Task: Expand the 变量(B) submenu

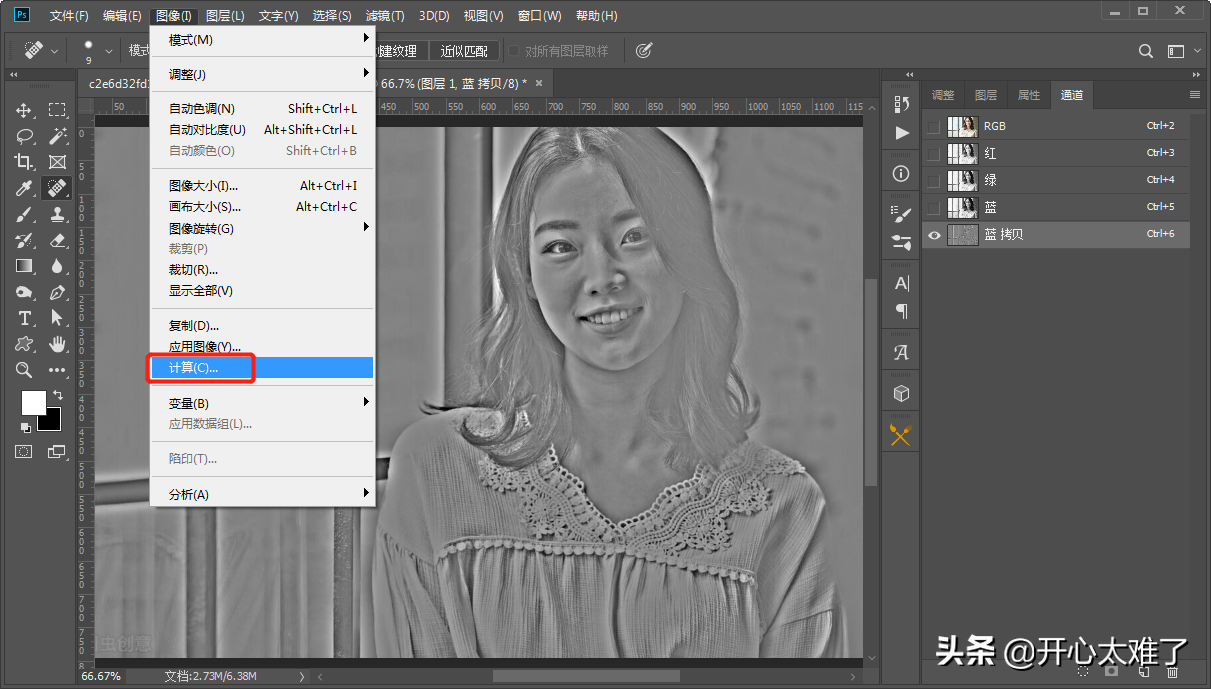Action: click(x=261, y=403)
